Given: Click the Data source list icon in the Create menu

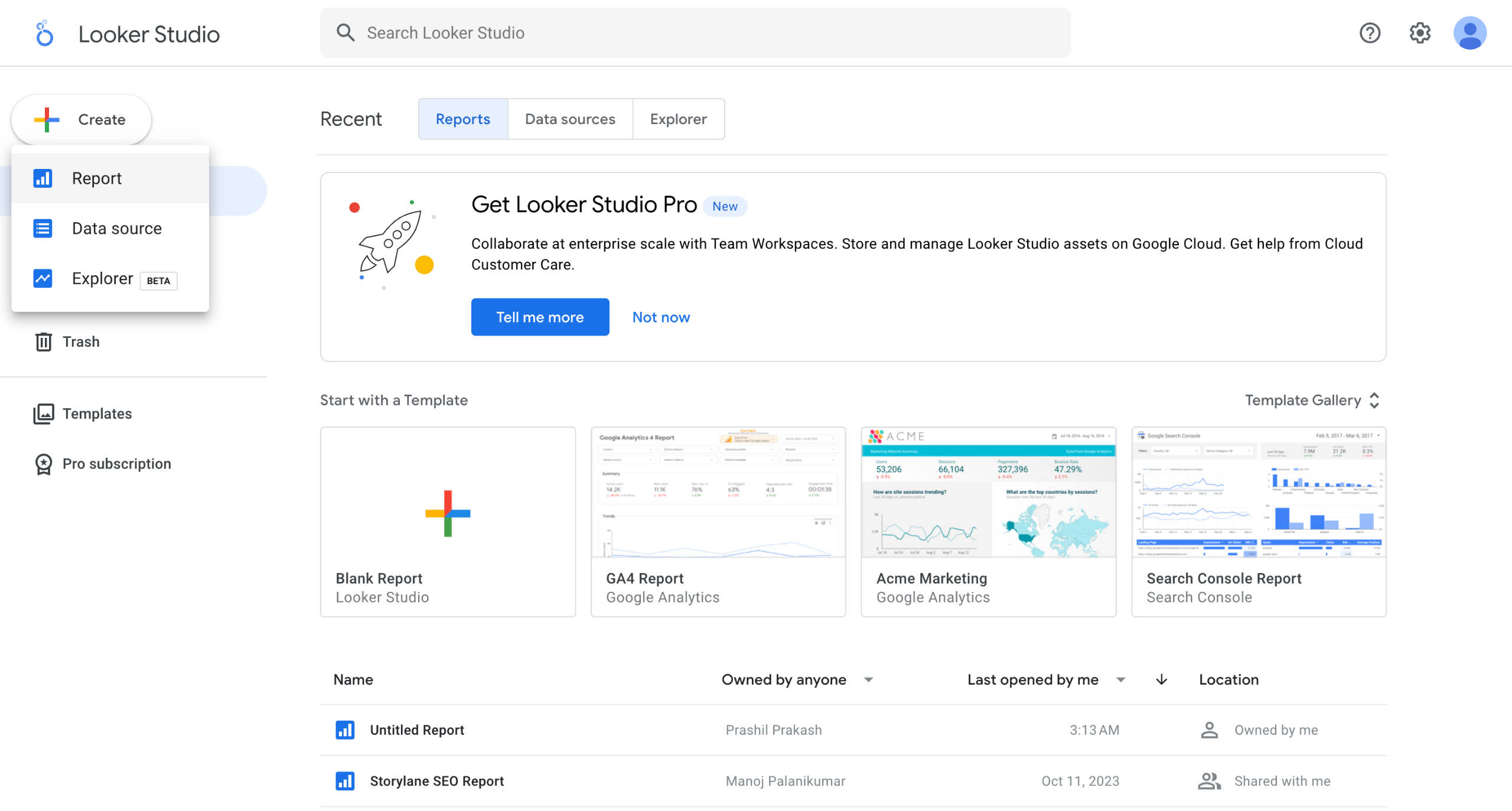Looking at the screenshot, I should coord(43,228).
